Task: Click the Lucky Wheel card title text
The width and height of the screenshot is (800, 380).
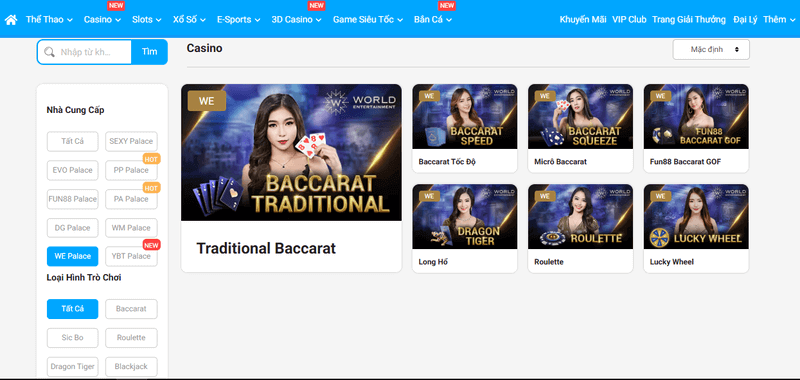Action: pos(671,262)
